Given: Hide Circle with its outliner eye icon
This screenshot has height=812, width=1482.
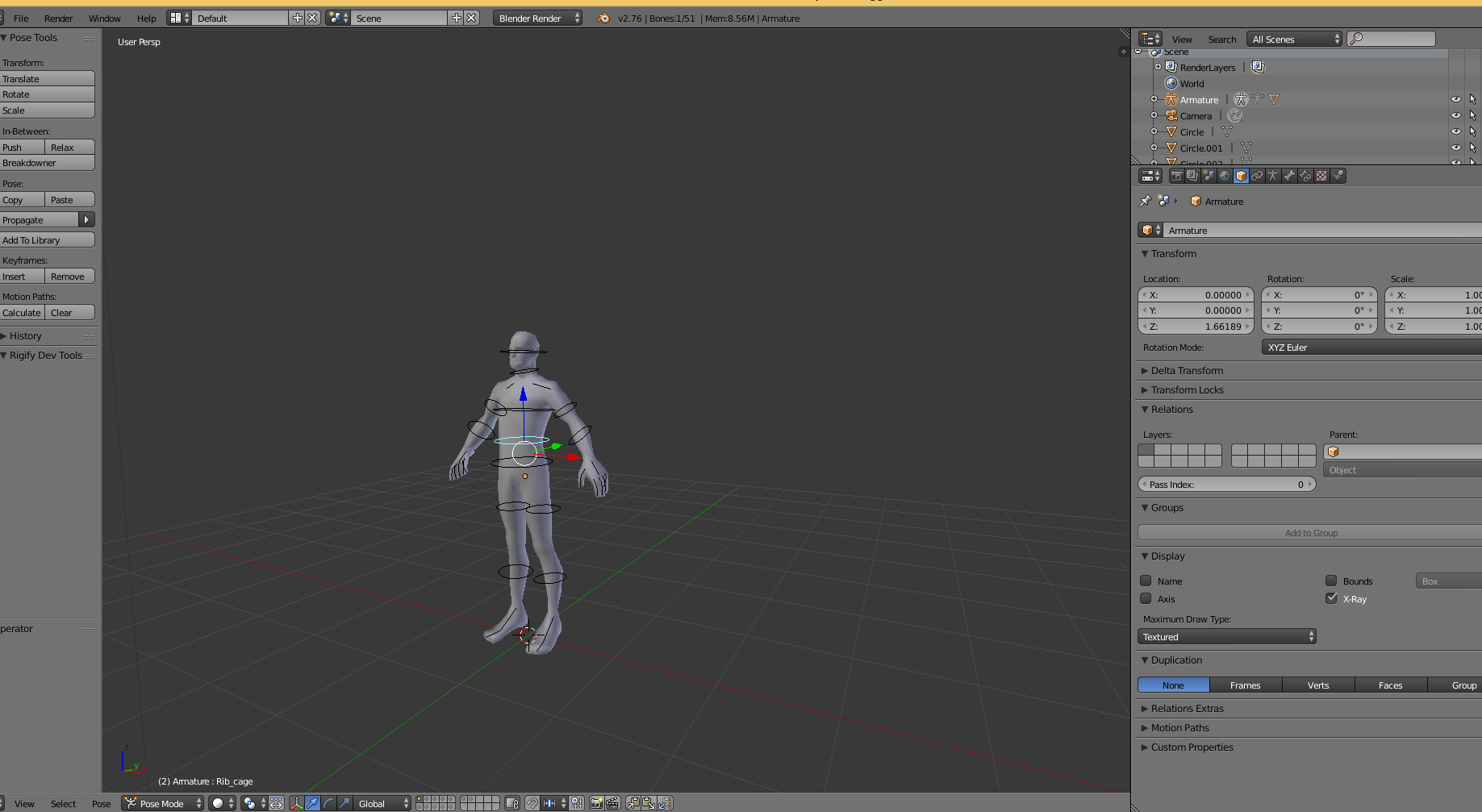Looking at the screenshot, I should pyautogui.click(x=1456, y=131).
